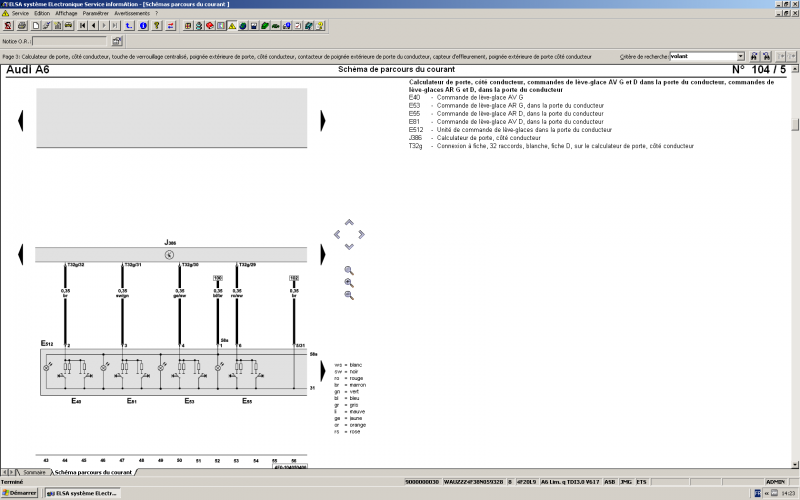
Task: Click the 'A6 Lim. q TDI3.0 V617' status cell
Action: 570,482
